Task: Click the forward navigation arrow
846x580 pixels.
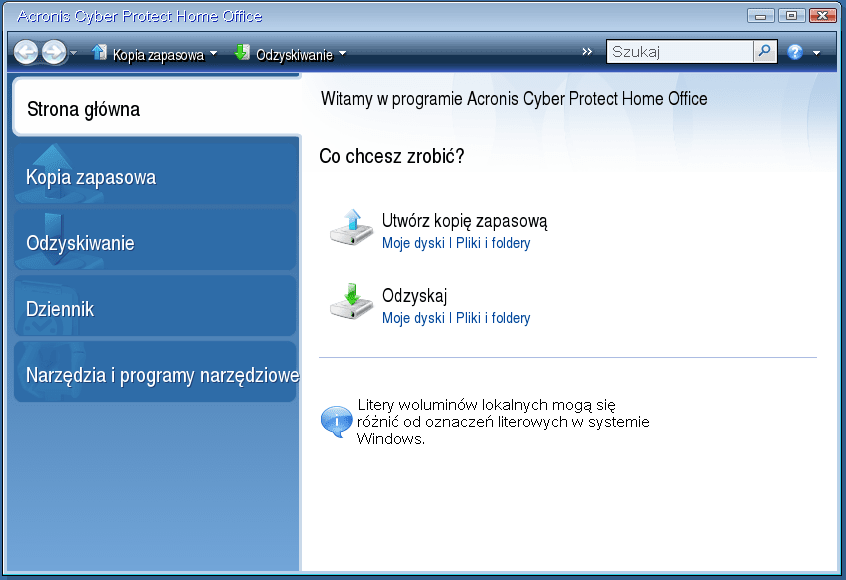Action: (x=54, y=53)
